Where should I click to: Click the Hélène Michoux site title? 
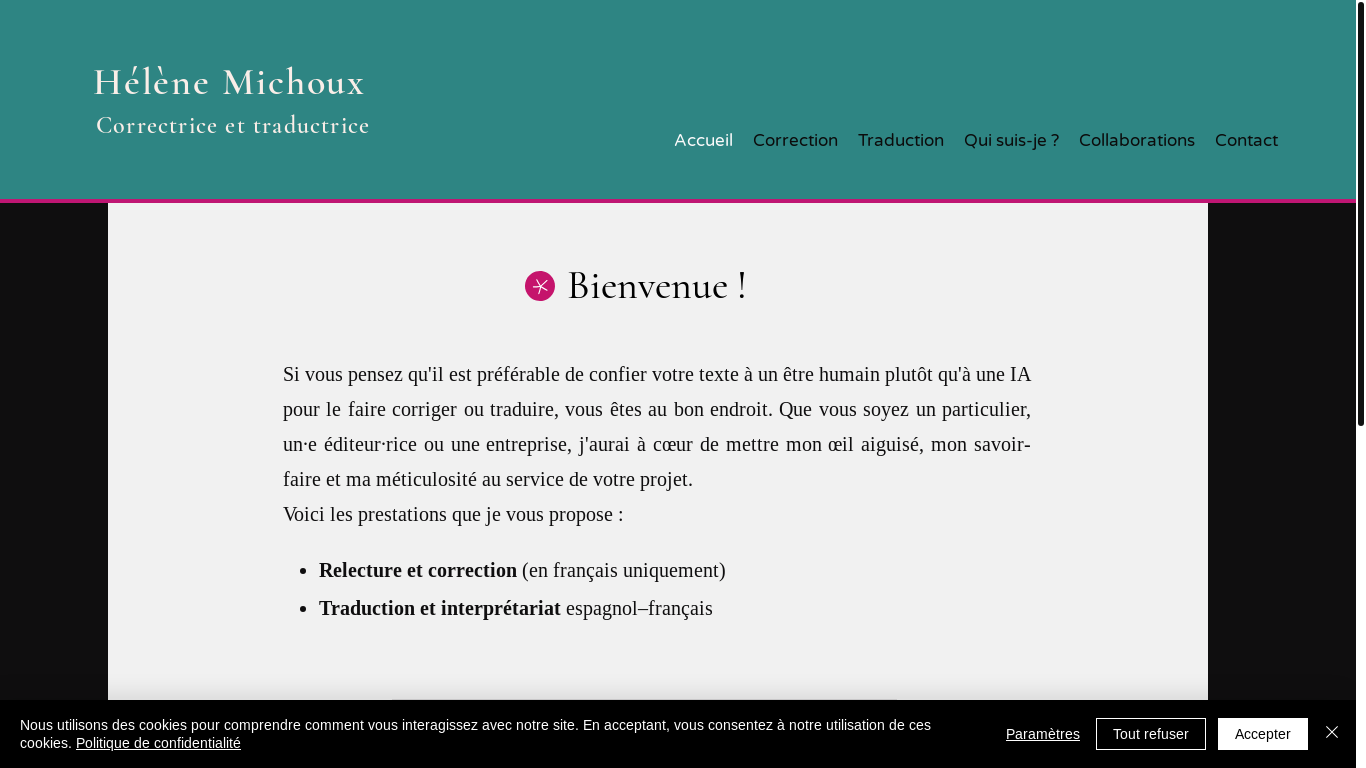point(229,82)
